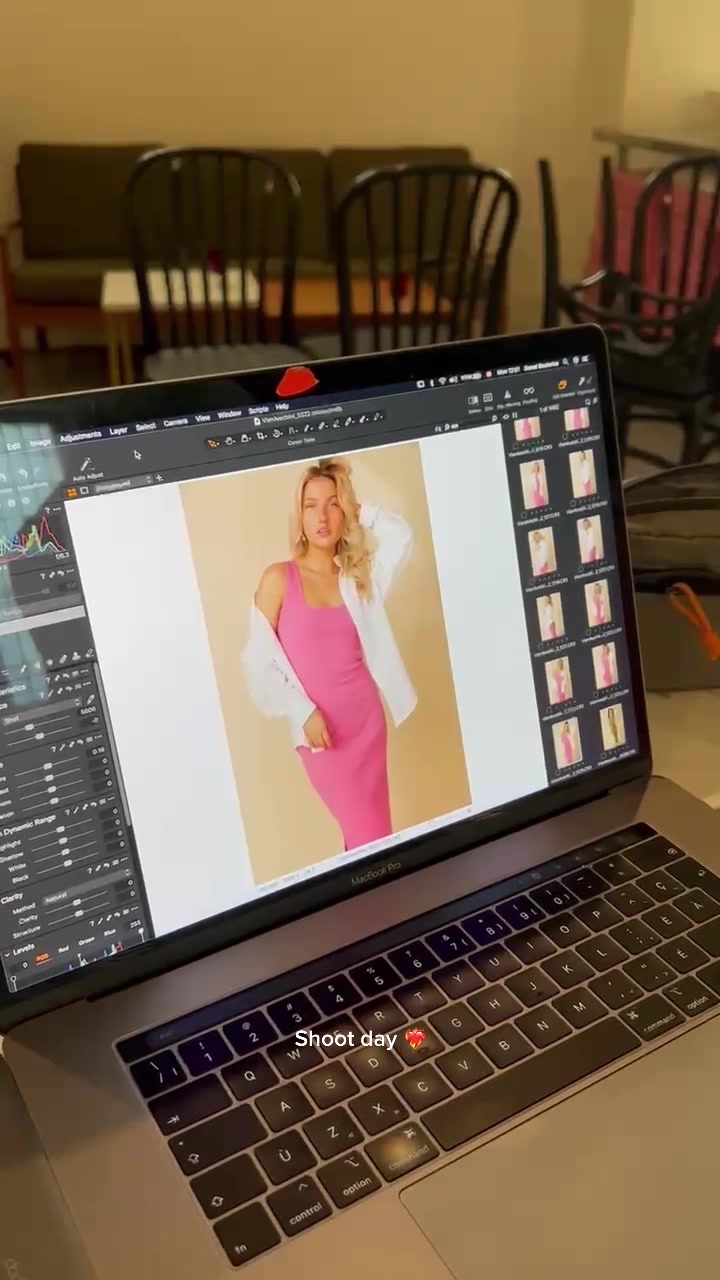
Task: Click the plus icon beside variant selector
Action: point(159,477)
